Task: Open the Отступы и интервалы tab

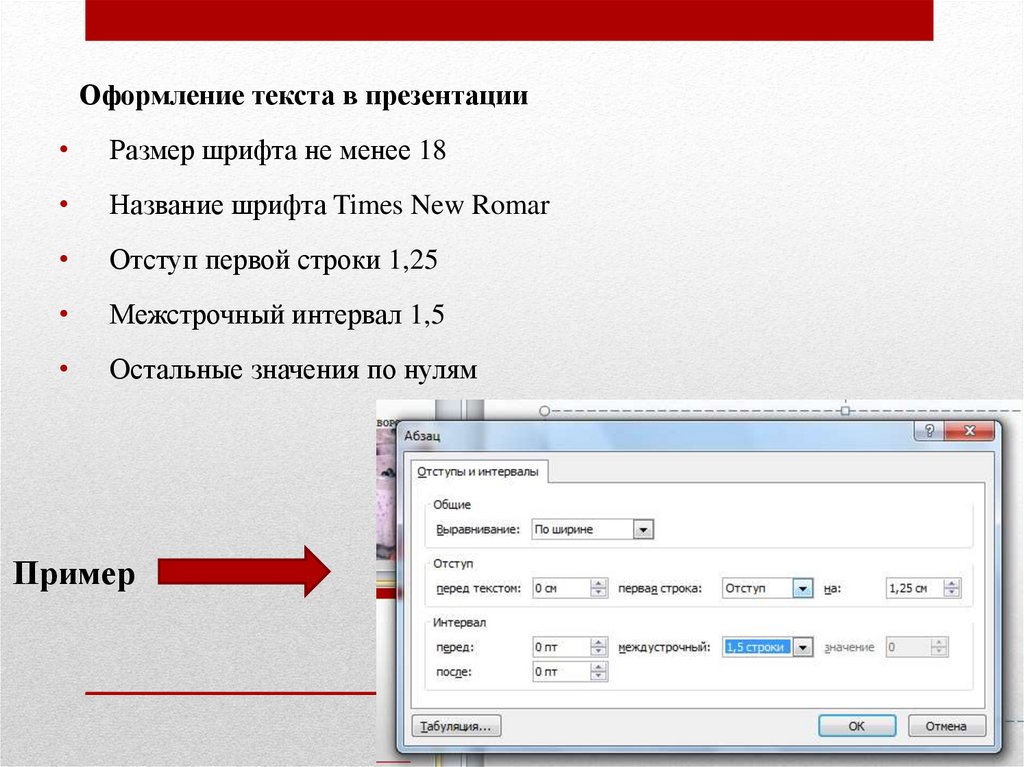Action: click(x=478, y=472)
